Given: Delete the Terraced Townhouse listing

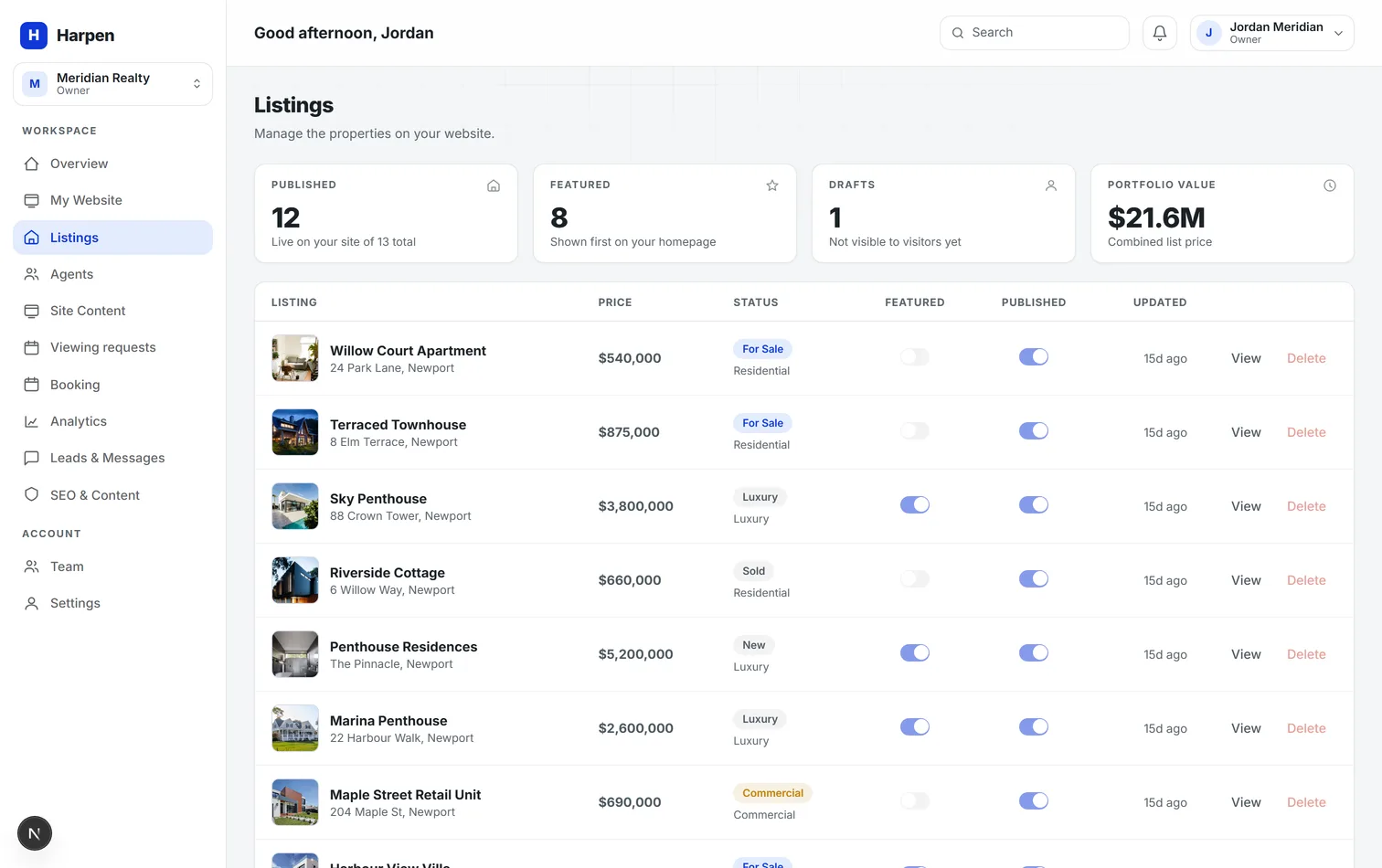Looking at the screenshot, I should [x=1306, y=432].
